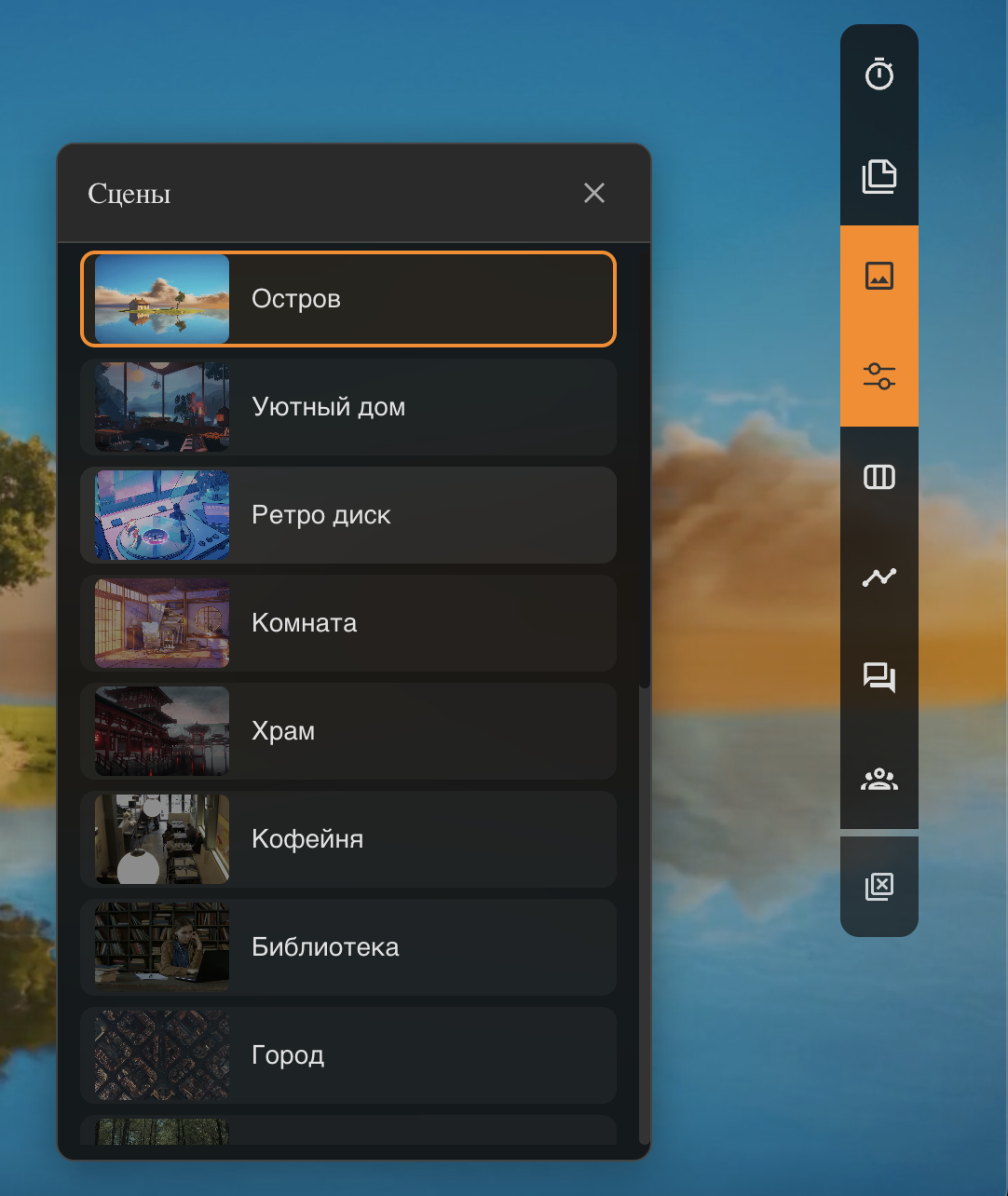Click the Кофейня scene thumbnail
This screenshot has height=1196, width=1008.
(162, 839)
